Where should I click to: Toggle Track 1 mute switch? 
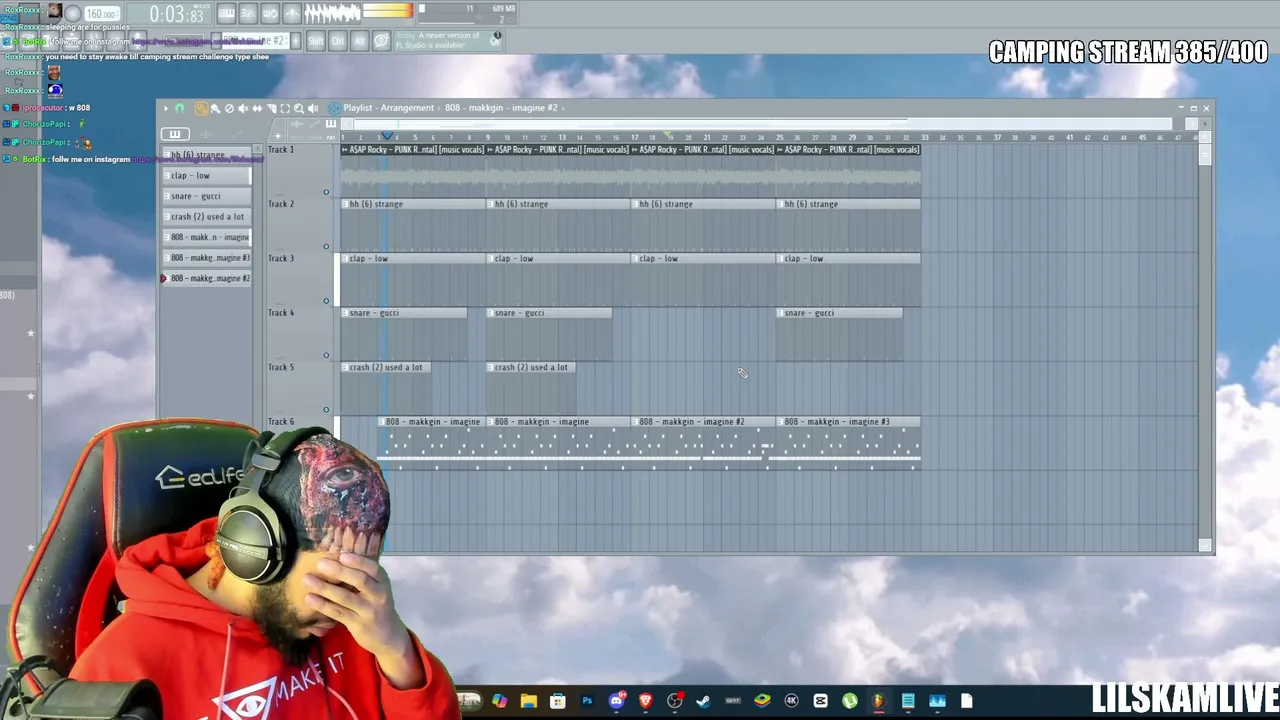(326, 192)
